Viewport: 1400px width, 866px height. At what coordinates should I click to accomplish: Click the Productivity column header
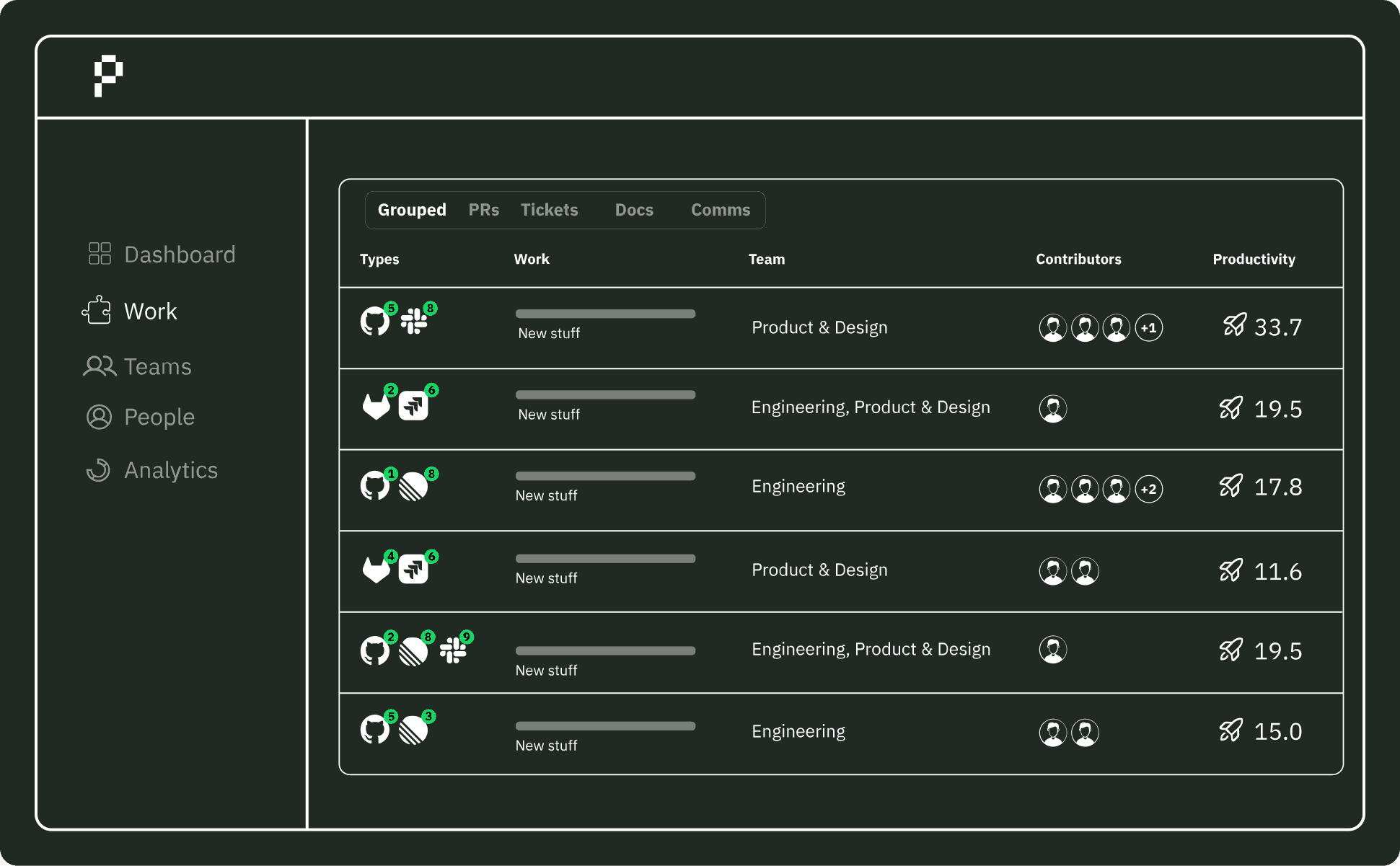tap(1253, 259)
